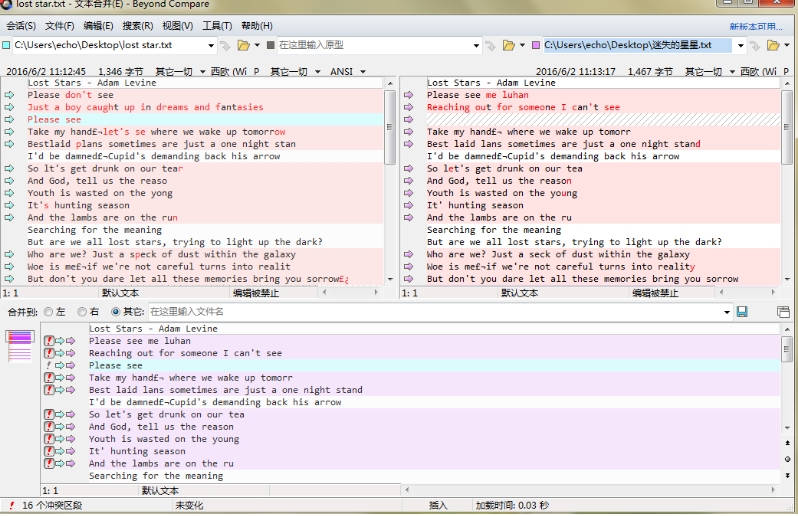Open the left file browse folder icon
Screen dimensions: 798x516
pyautogui.click(x=244, y=45)
